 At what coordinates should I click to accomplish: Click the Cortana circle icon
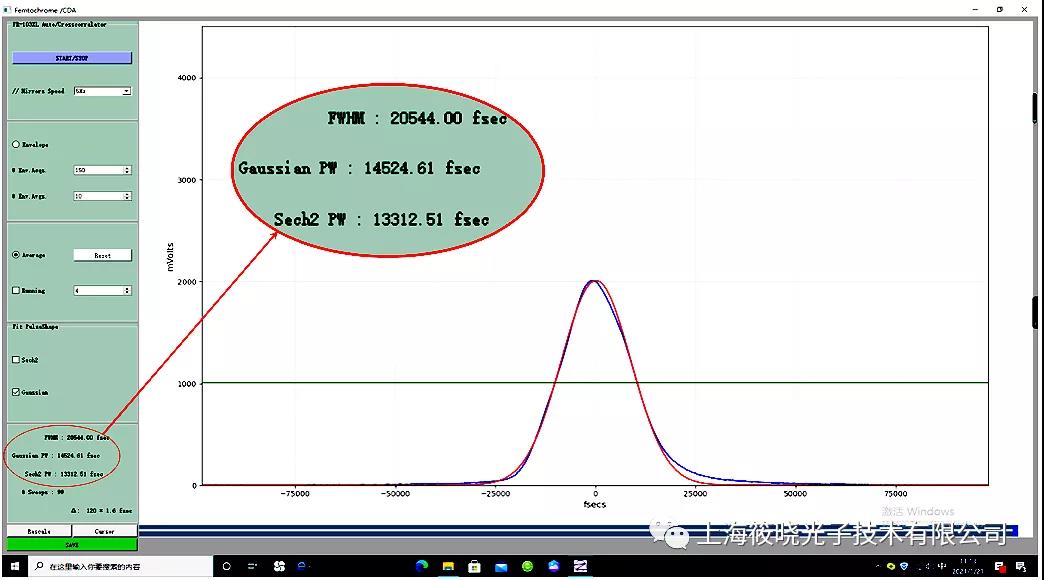pos(226,566)
